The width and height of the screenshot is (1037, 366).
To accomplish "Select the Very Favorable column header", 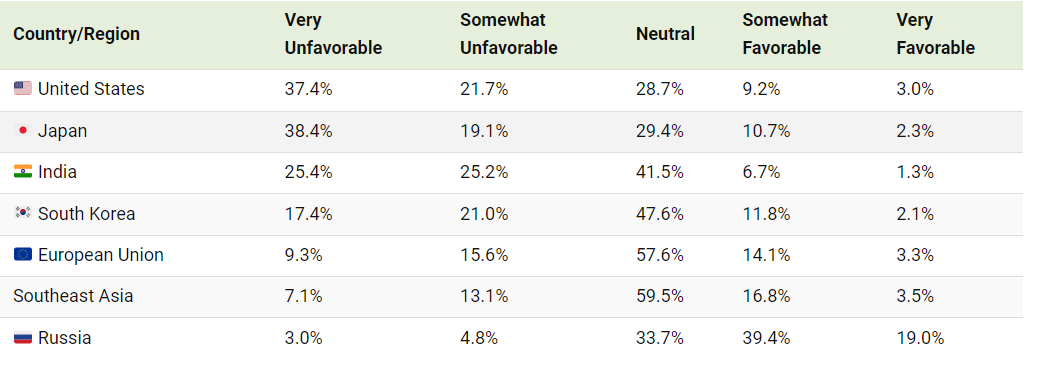I will click(x=935, y=34).
